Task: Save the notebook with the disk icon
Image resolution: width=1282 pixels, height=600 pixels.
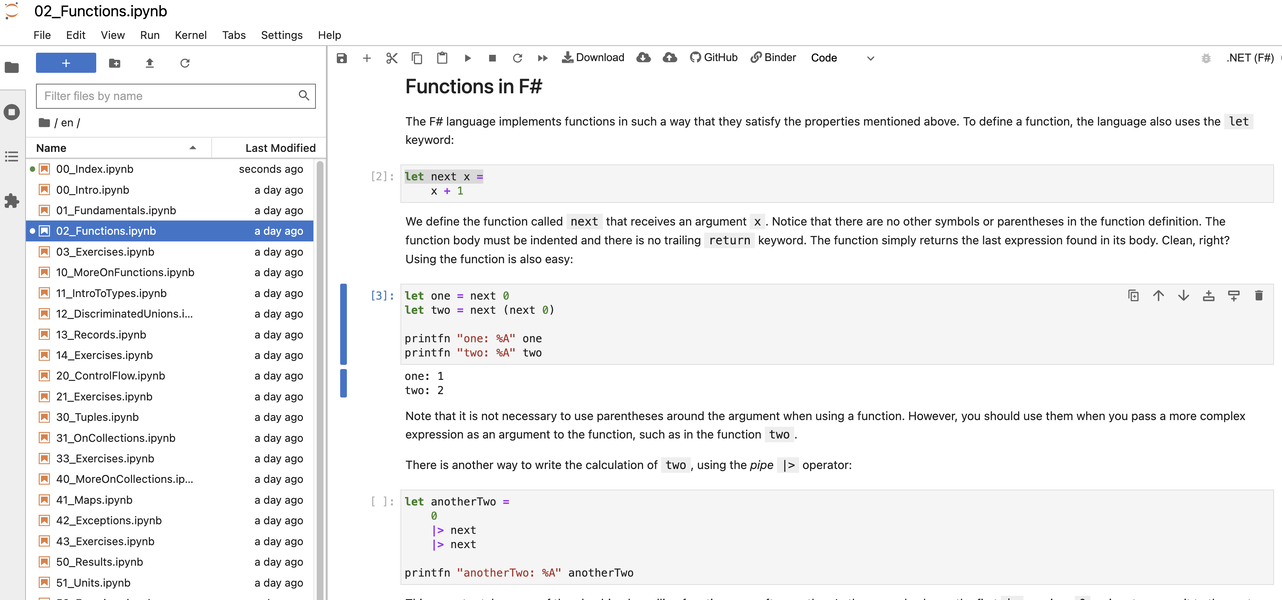Action: pyautogui.click(x=342, y=58)
